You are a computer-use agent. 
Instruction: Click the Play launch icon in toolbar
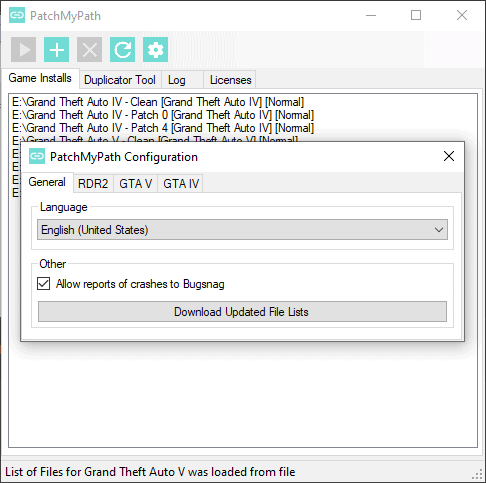[x=23, y=50]
